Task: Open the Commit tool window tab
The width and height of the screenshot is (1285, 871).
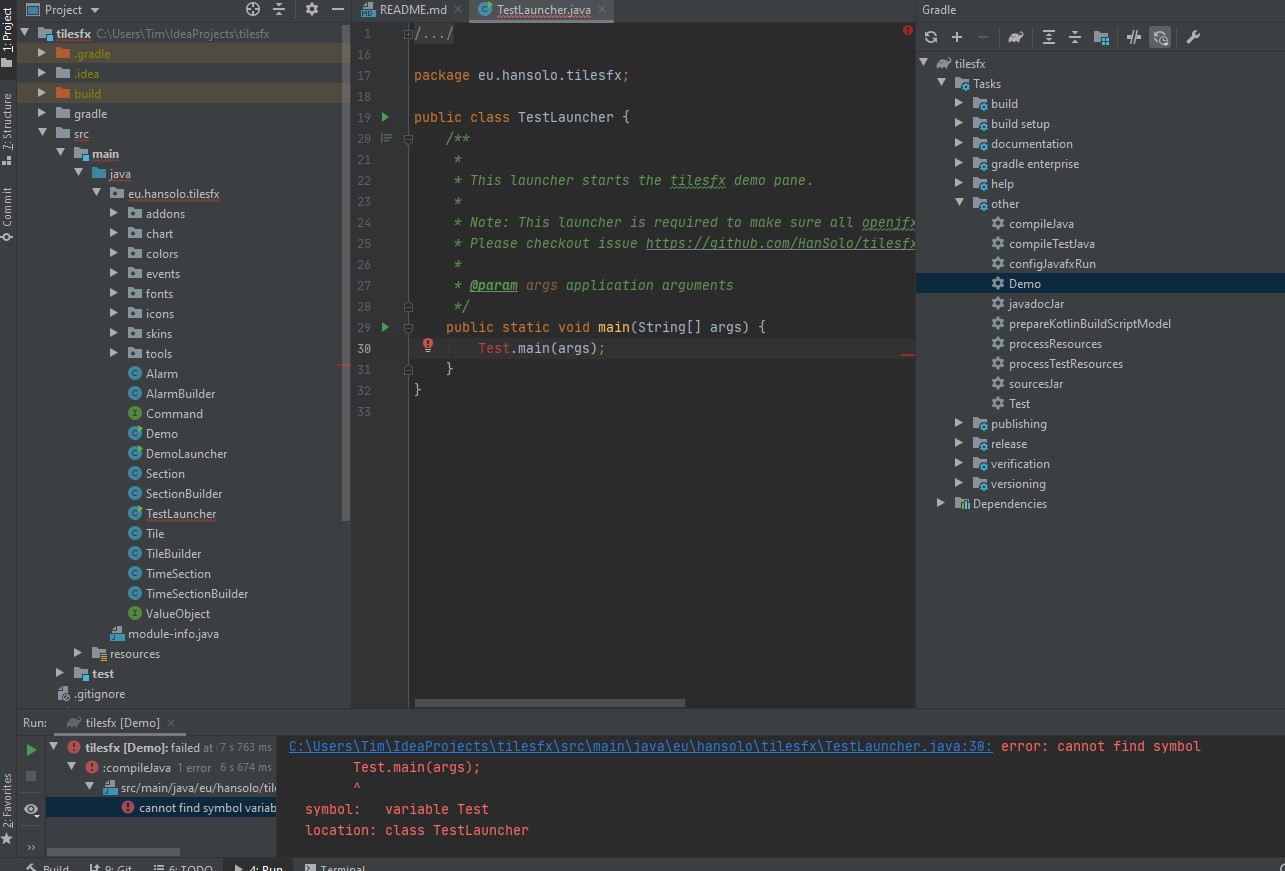Action: [x=8, y=213]
